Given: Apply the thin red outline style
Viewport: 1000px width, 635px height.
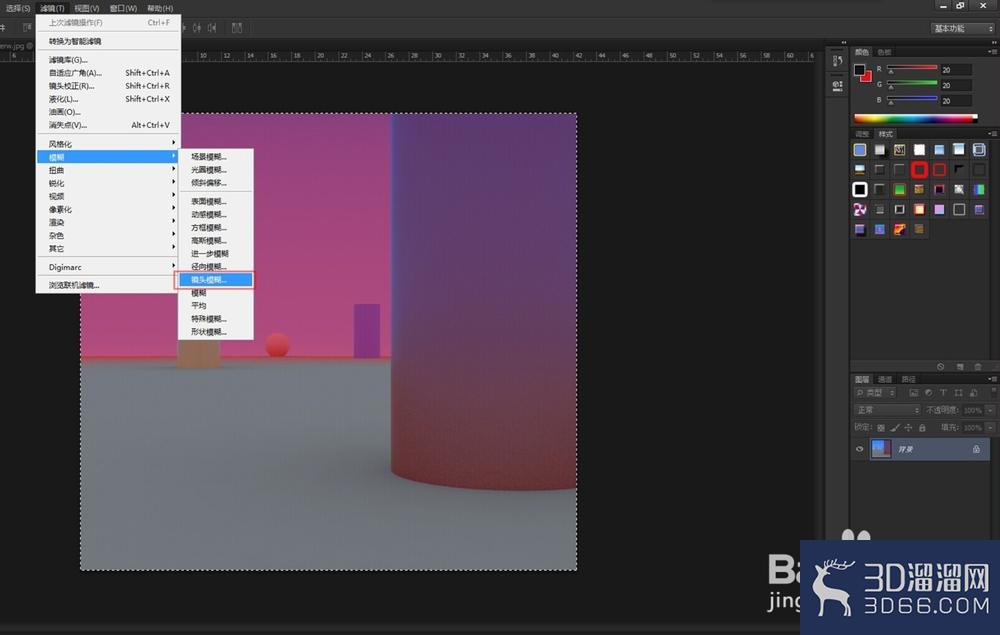Looking at the screenshot, I should [939, 170].
